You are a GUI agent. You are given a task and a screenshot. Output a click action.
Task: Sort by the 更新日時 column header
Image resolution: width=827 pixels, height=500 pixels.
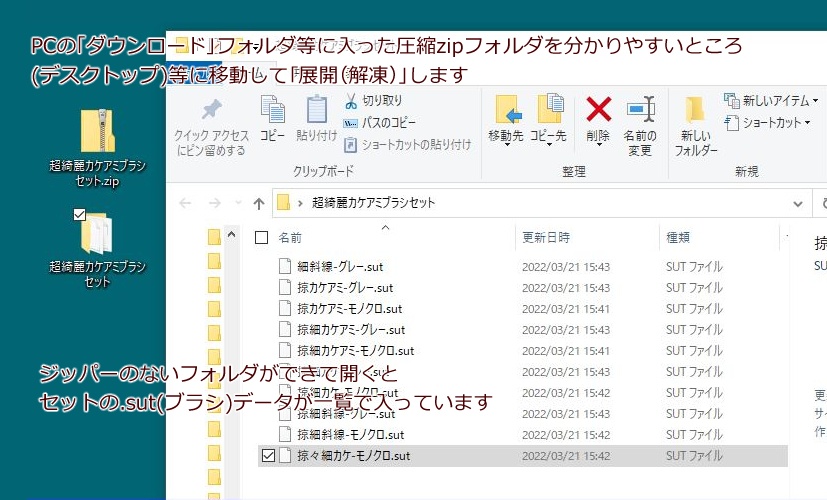(546, 238)
